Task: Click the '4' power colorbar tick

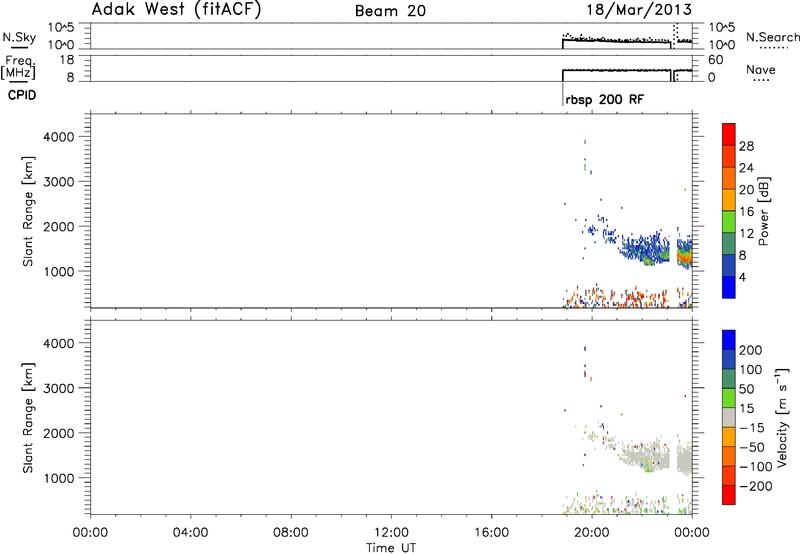Action: click(742, 277)
